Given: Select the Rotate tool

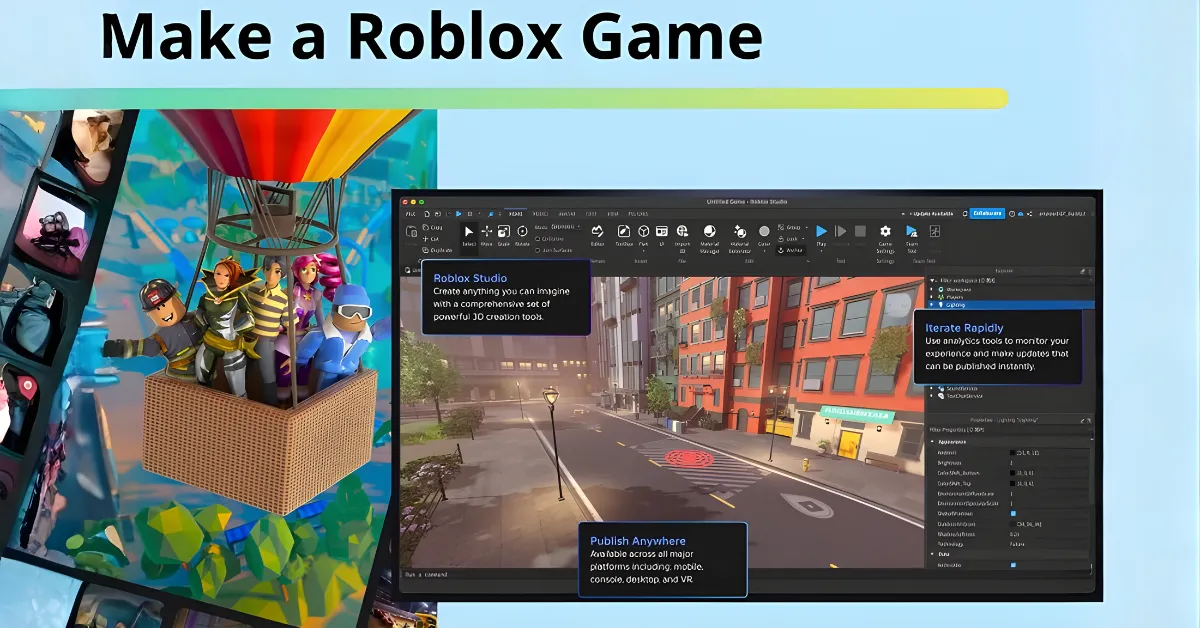Looking at the screenshot, I should [x=522, y=234].
